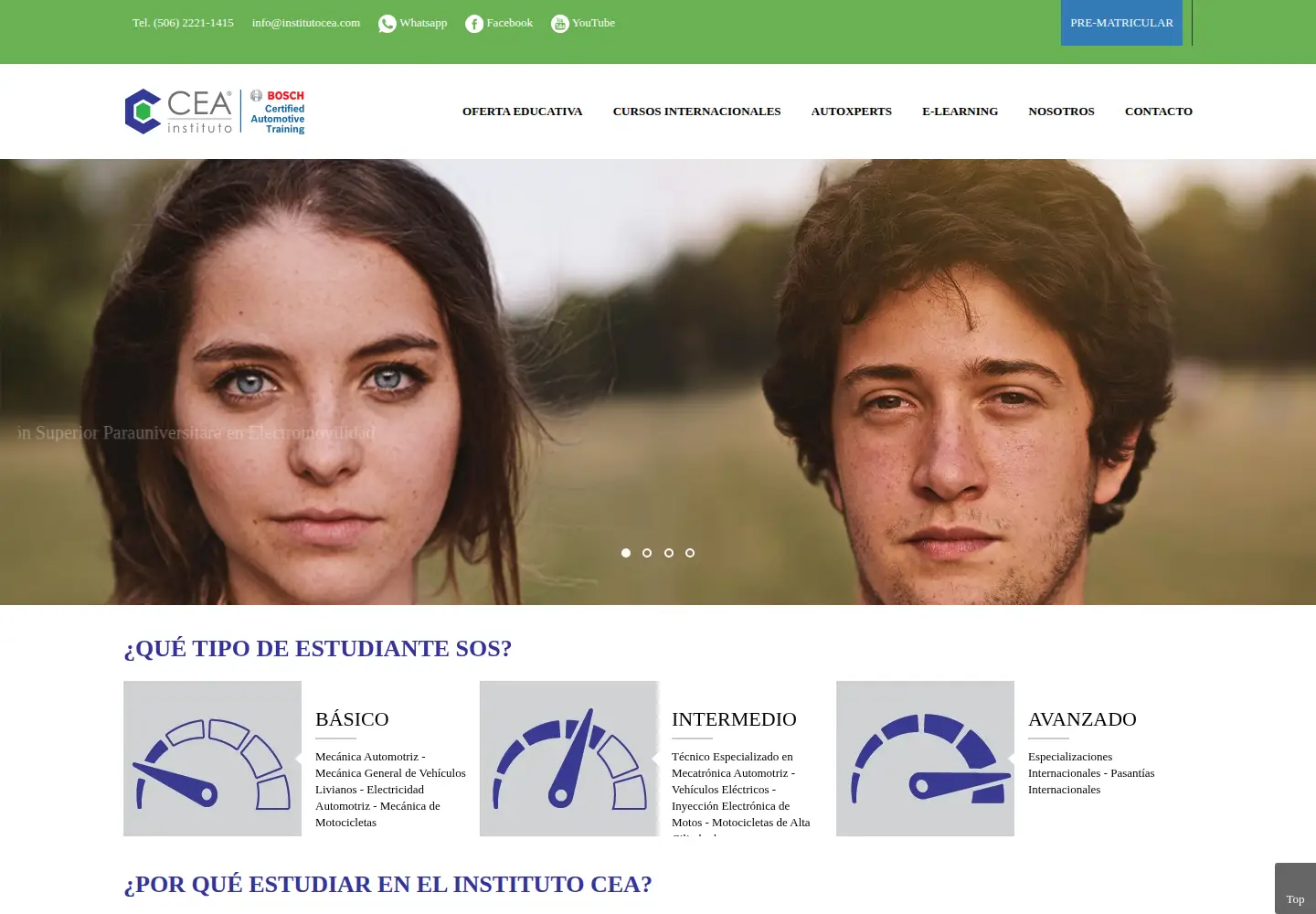1316x914 pixels.
Task: Click the Avanzado course description text
Action: click(x=1091, y=773)
